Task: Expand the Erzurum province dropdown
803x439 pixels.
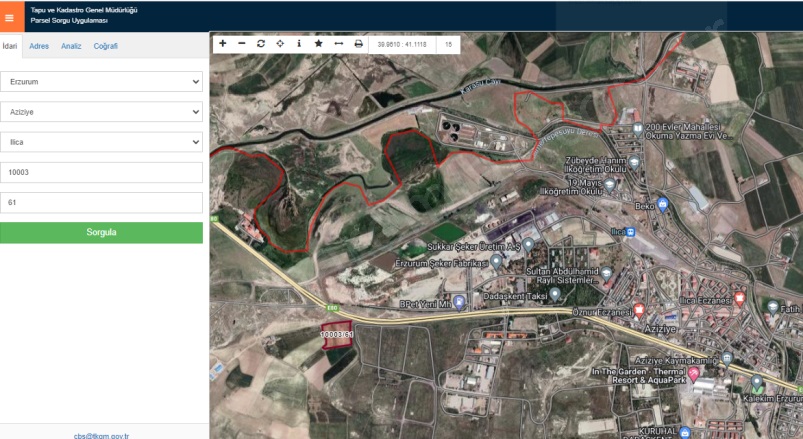Action: 101,81
